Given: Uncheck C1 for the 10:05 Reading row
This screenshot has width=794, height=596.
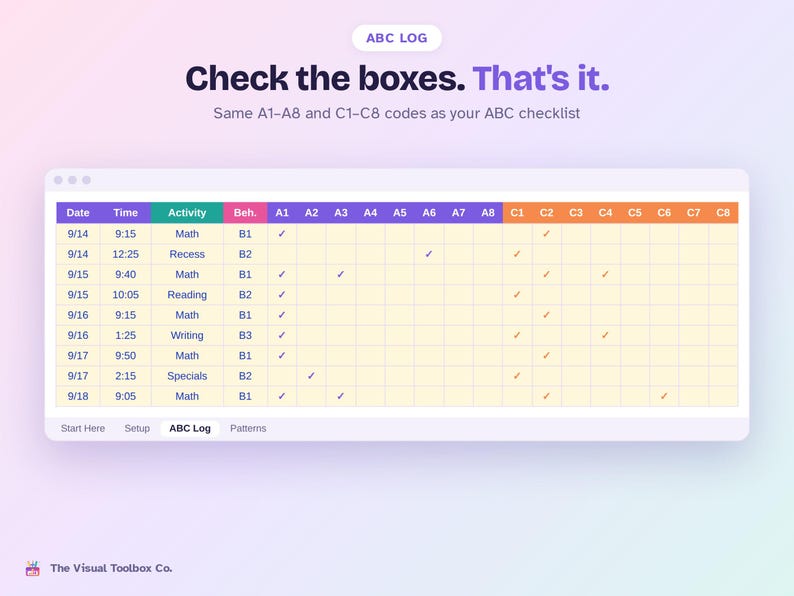Looking at the screenshot, I should [517, 295].
